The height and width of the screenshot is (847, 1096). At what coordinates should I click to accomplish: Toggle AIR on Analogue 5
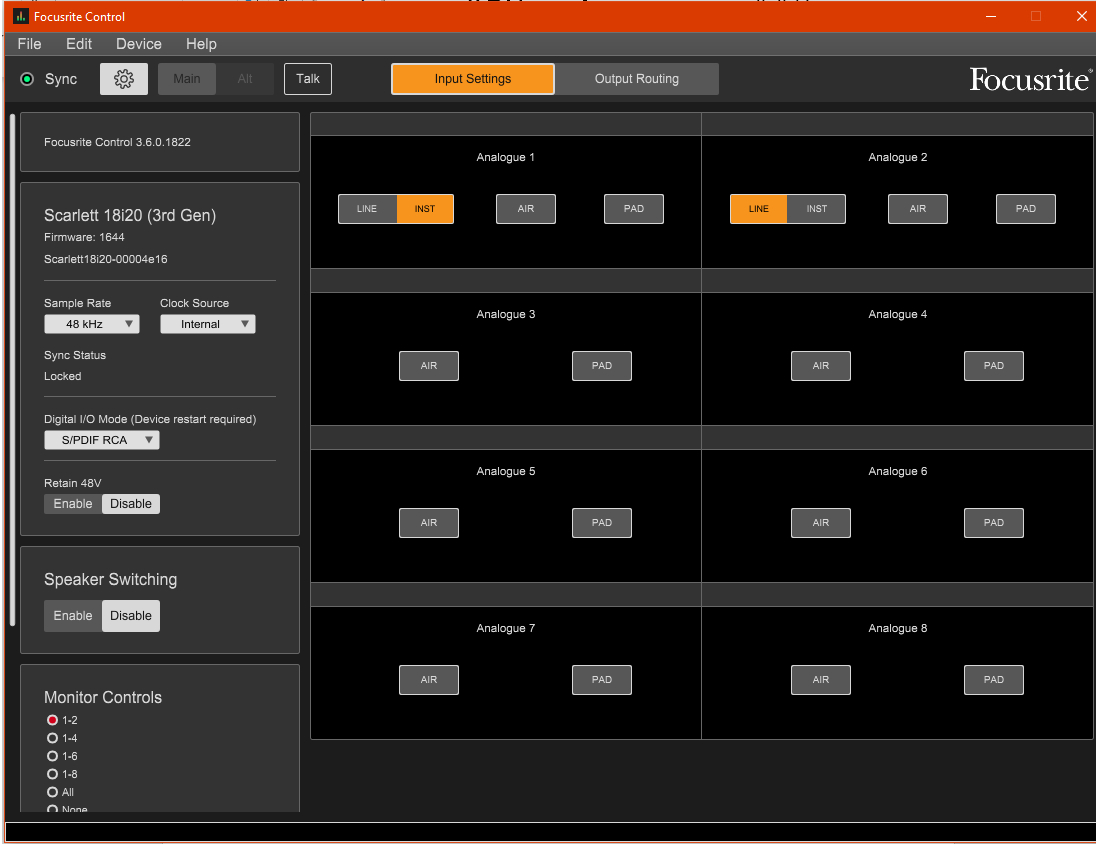(429, 523)
